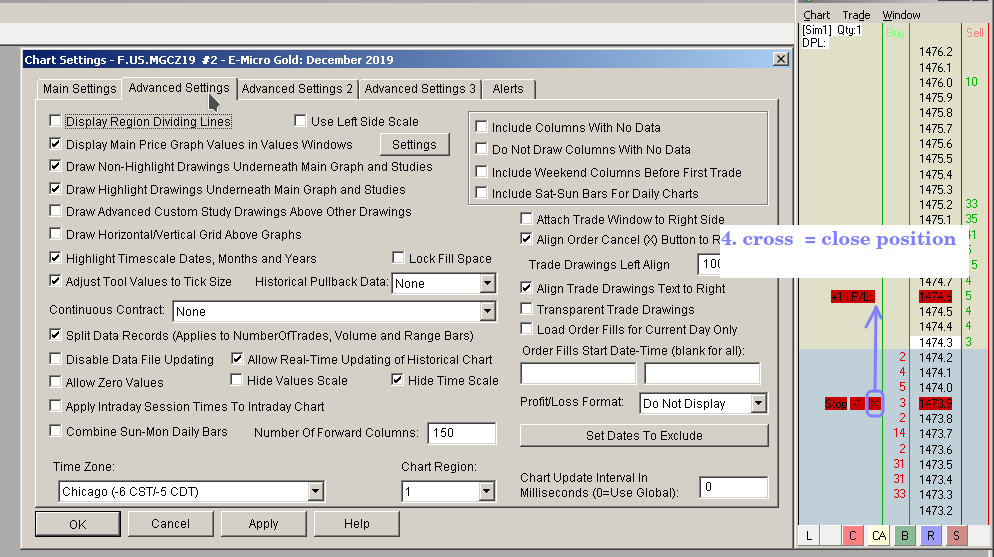Open the Trade menu in DOM window

click(856, 15)
